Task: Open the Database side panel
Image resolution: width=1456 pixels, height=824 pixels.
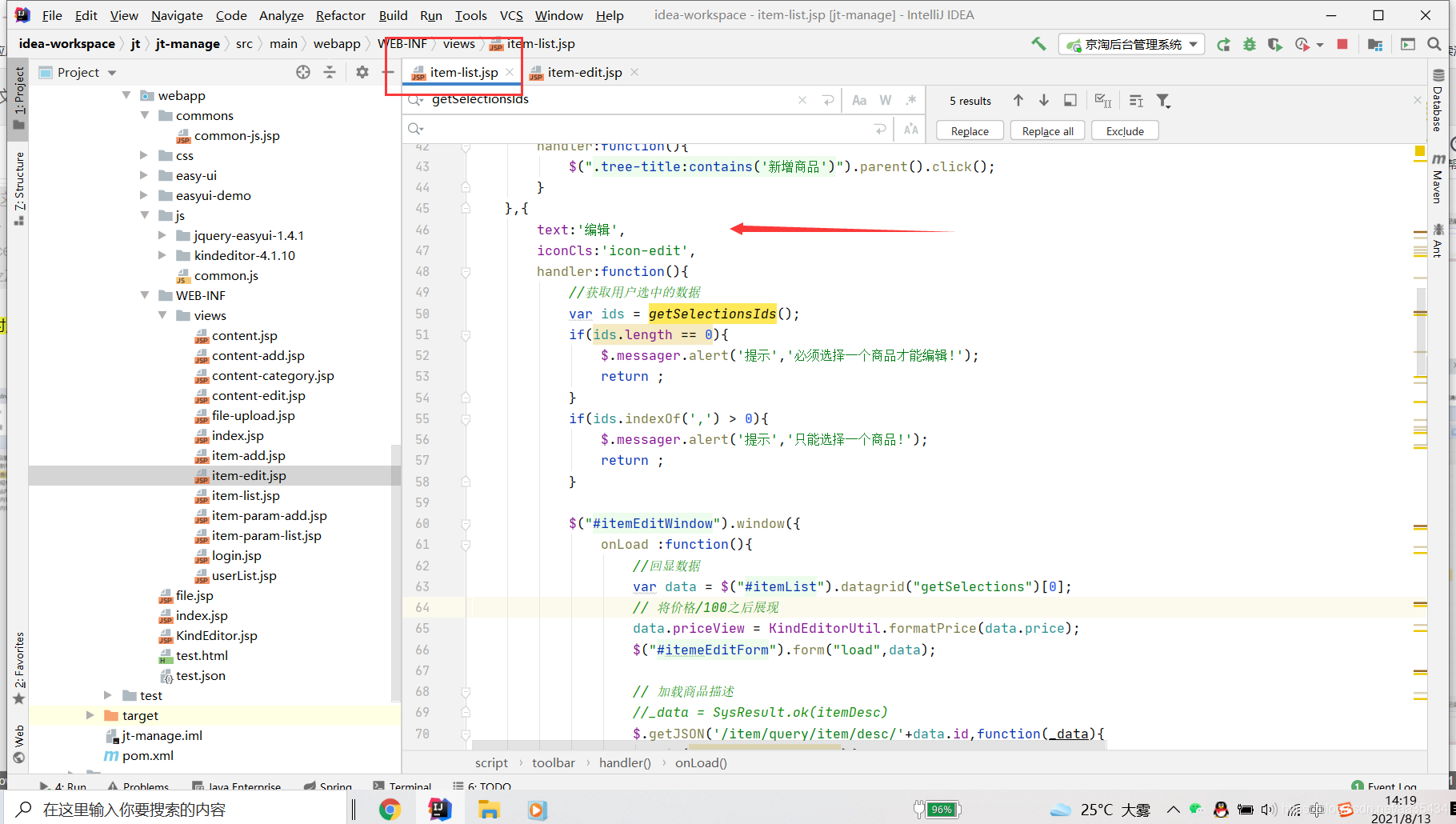Action: (x=1438, y=102)
